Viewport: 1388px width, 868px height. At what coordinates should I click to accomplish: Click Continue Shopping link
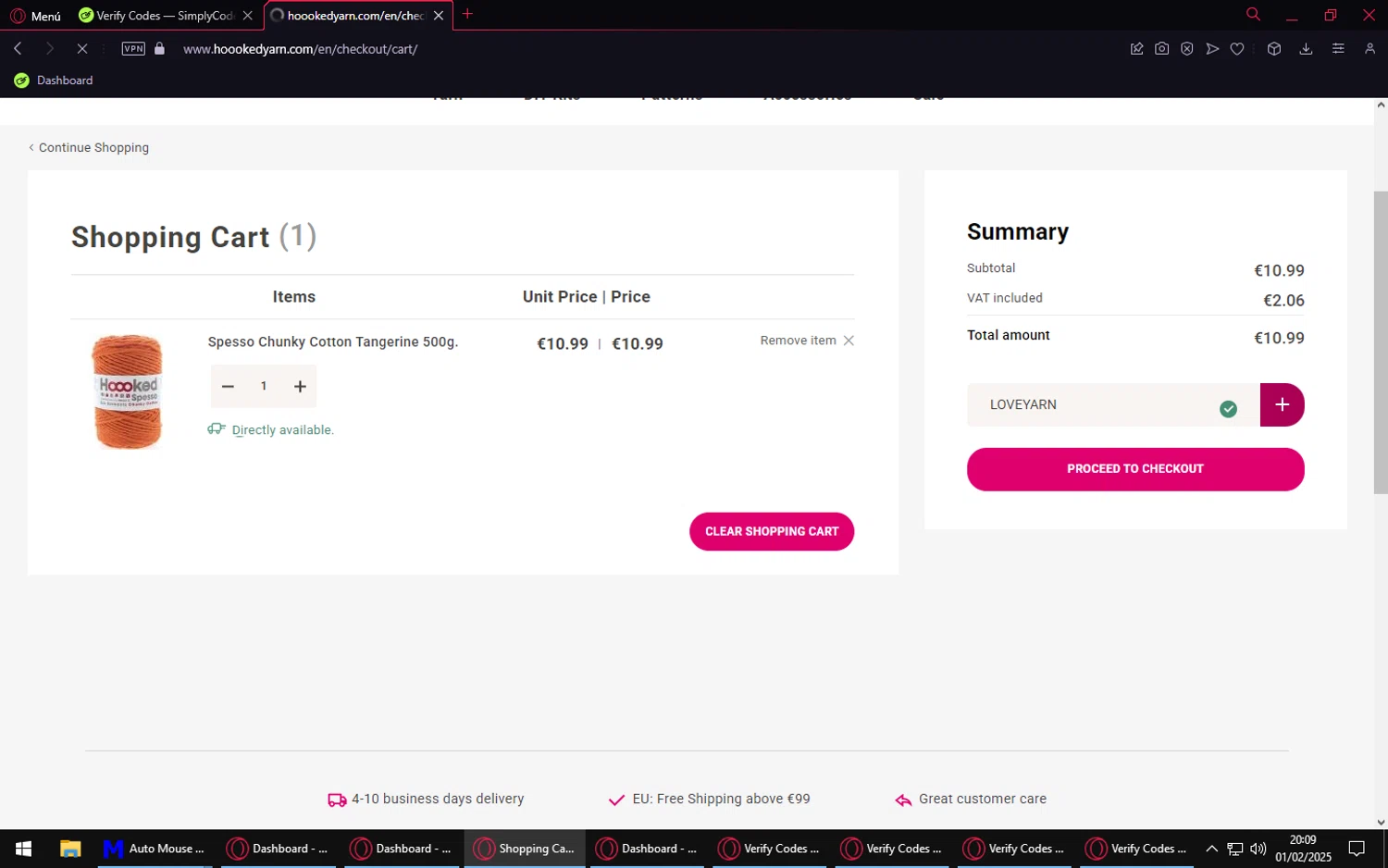tap(89, 147)
